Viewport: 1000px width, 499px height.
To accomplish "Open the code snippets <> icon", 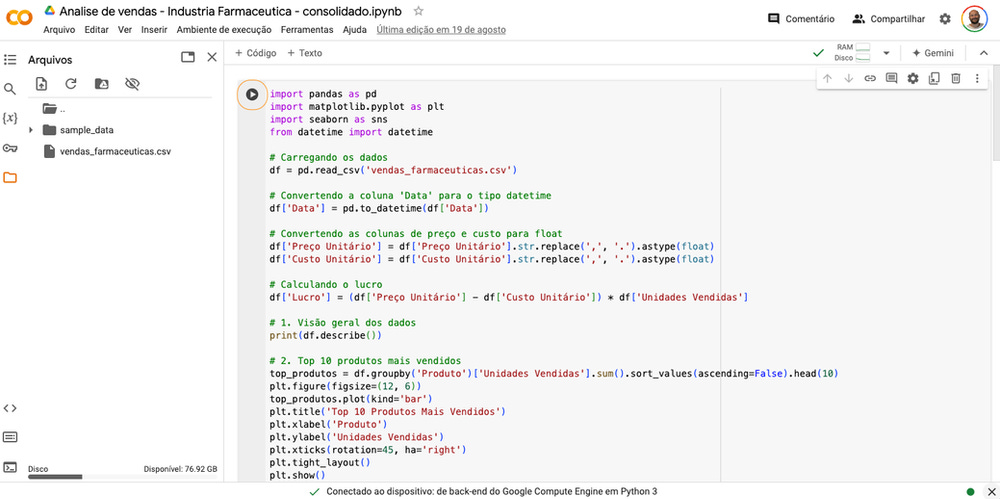I will point(10,408).
